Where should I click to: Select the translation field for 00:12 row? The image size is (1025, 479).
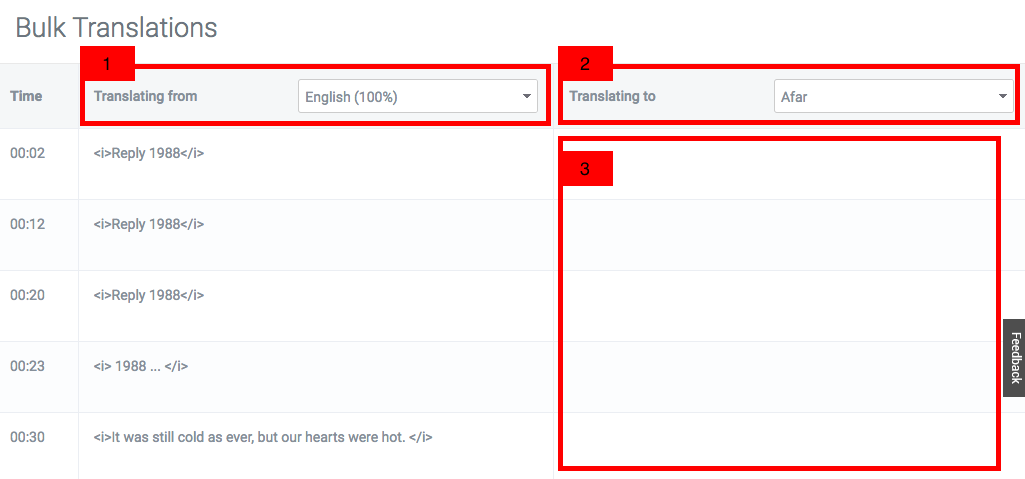[x=778, y=235]
